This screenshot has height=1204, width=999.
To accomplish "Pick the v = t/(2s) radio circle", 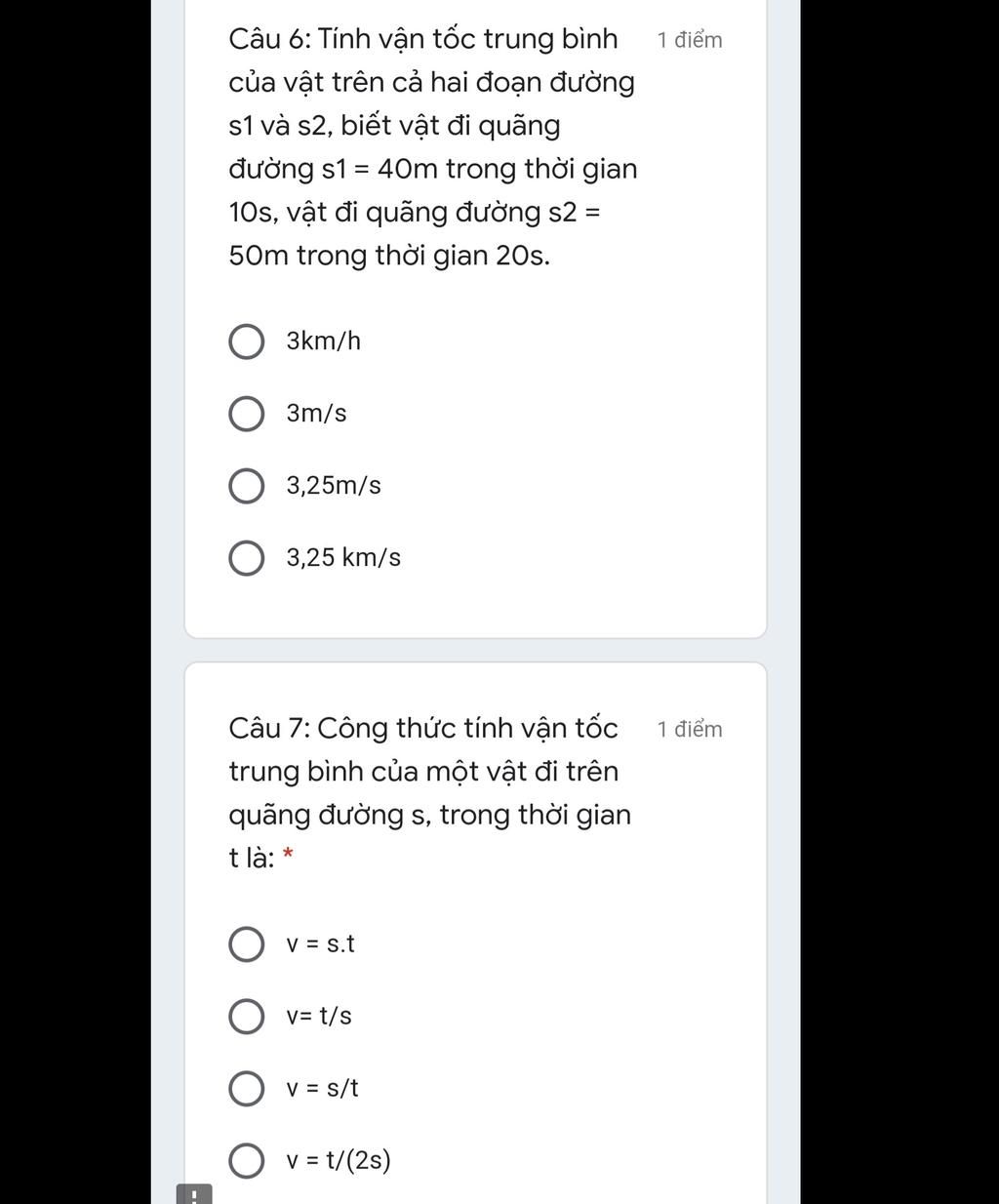I will [x=246, y=1161].
